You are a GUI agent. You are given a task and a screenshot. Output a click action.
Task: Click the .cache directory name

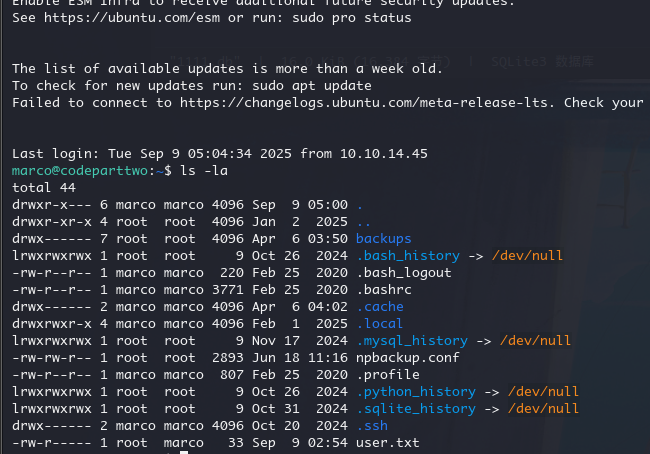(x=380, y=306)
